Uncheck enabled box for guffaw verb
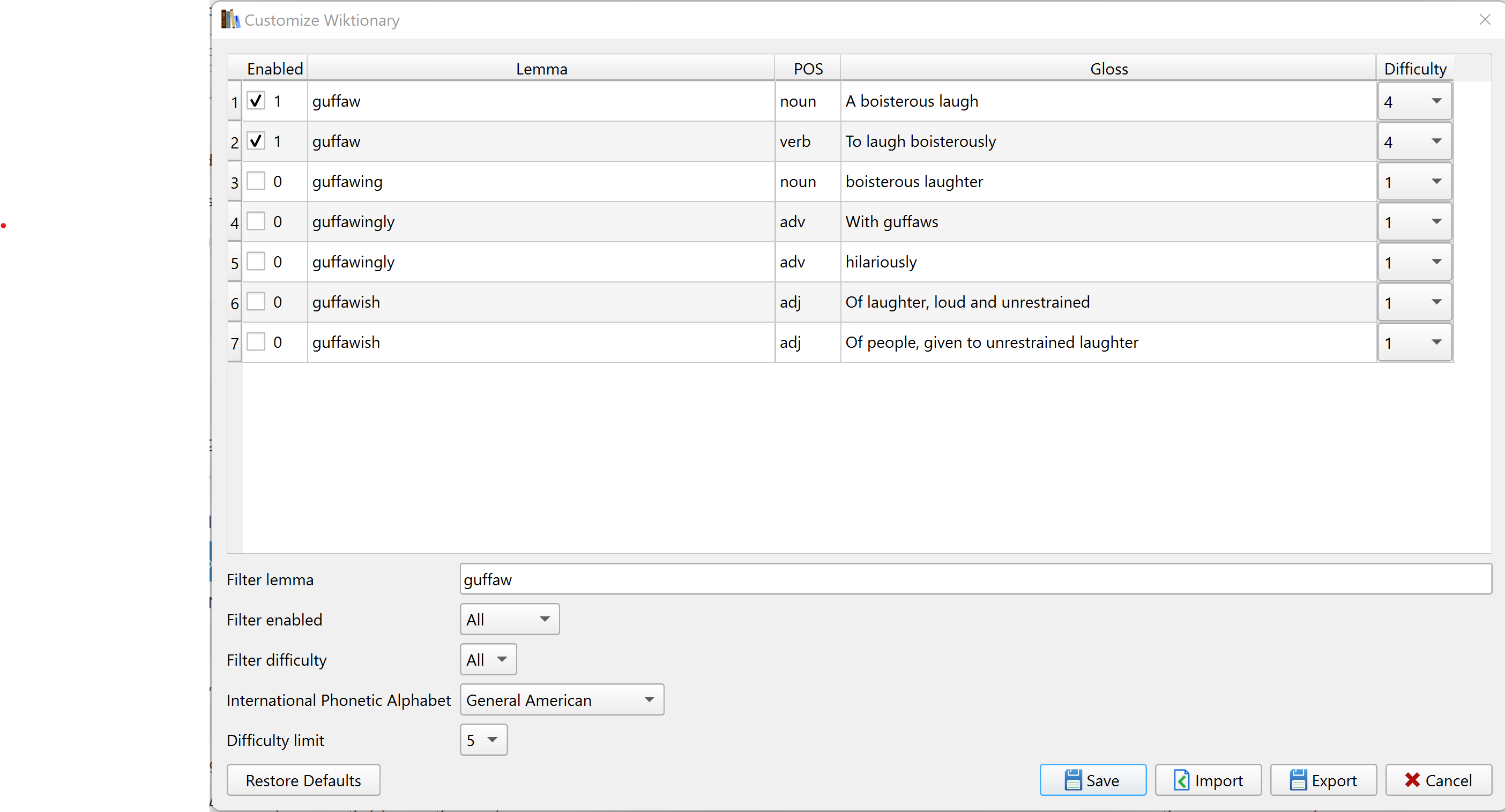Image resolution: width=1505 pixels, height=812 pixels. click(256, 141)
